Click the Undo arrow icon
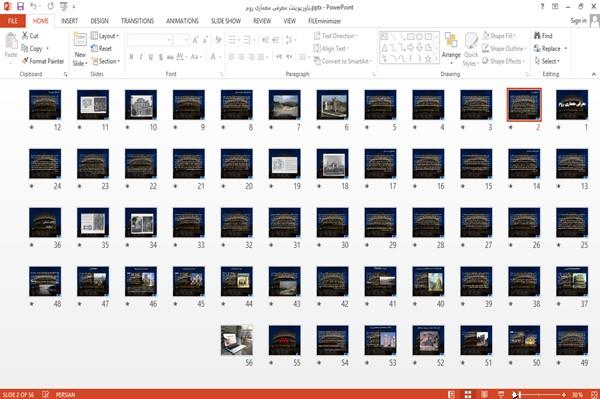 coord(33,7)
